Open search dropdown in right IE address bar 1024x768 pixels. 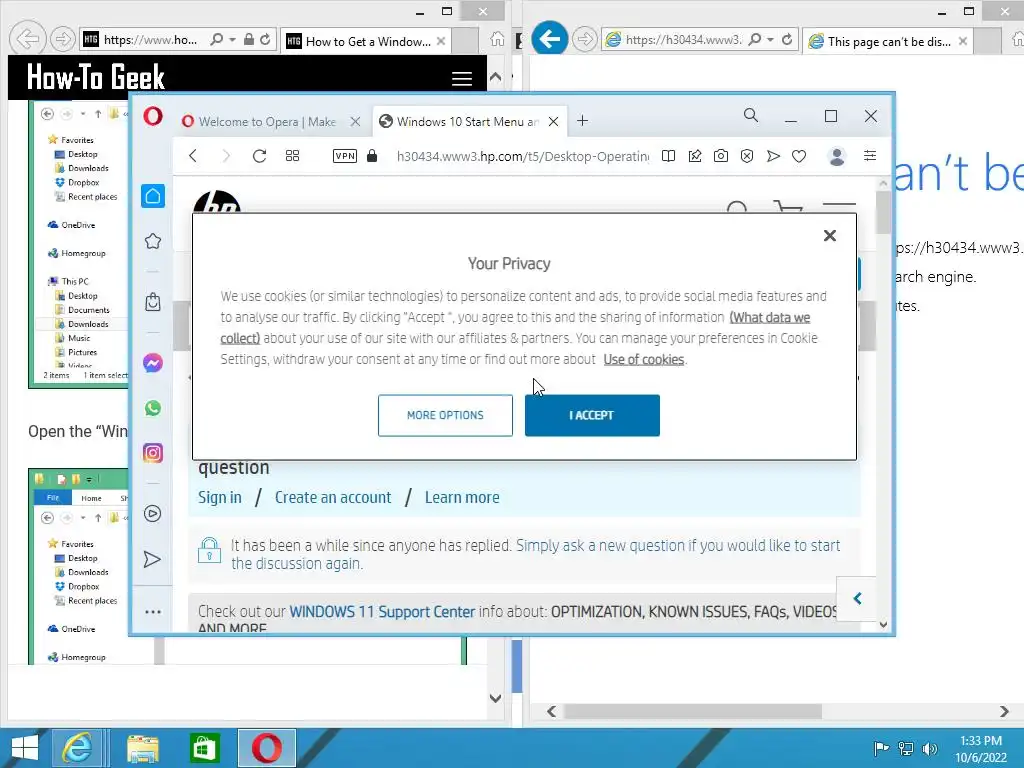coord(771,40)
